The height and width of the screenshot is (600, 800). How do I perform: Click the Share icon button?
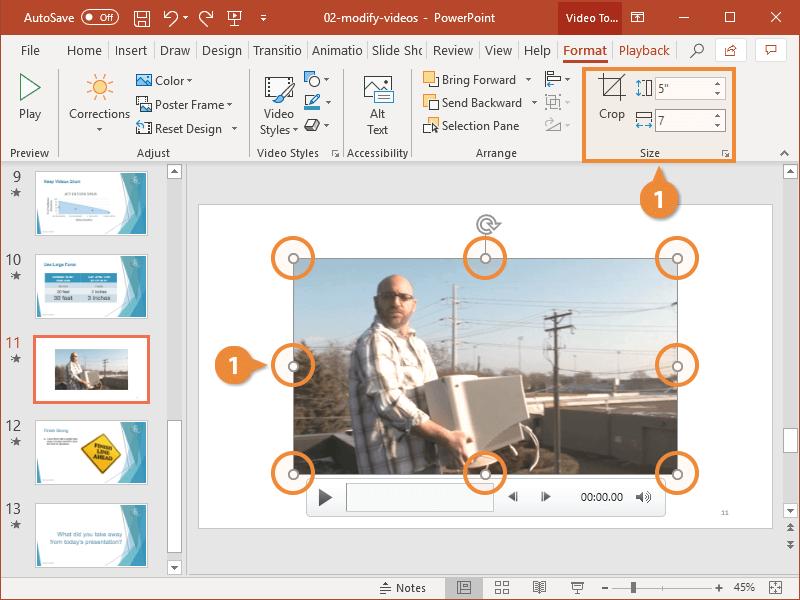coord(730,50)
